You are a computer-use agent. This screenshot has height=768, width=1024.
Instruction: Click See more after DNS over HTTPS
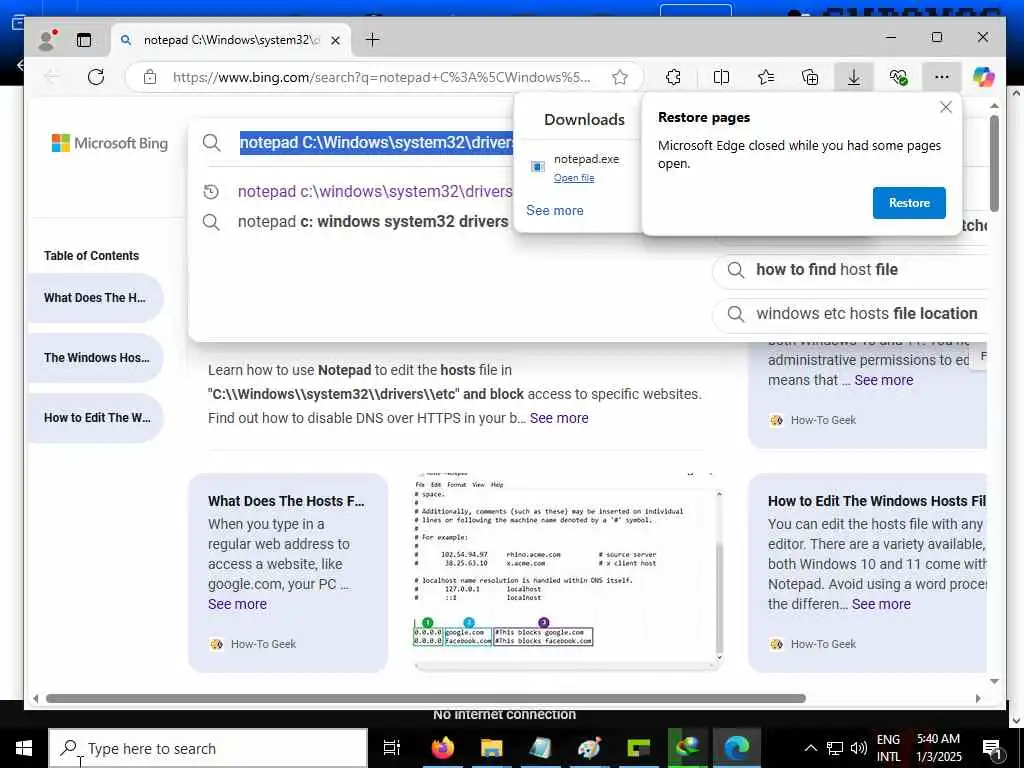point(559,418)
